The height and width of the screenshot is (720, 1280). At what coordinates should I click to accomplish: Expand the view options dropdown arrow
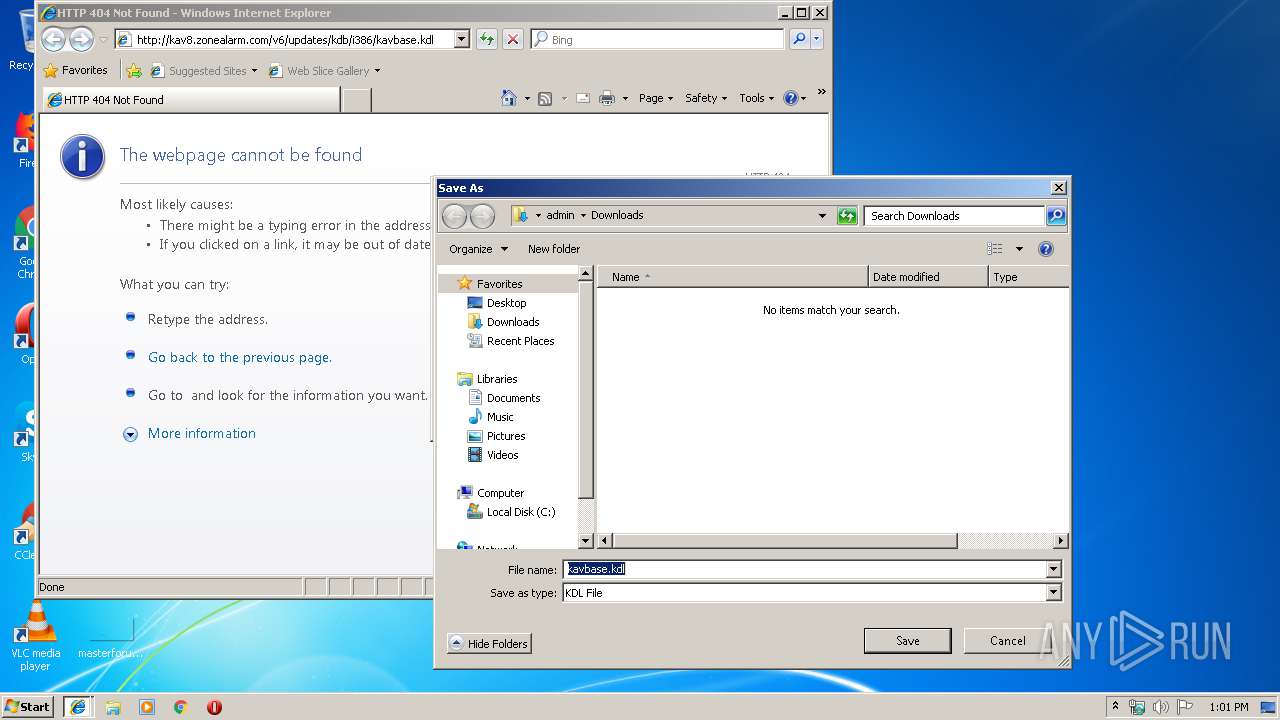coord(1019,249)
